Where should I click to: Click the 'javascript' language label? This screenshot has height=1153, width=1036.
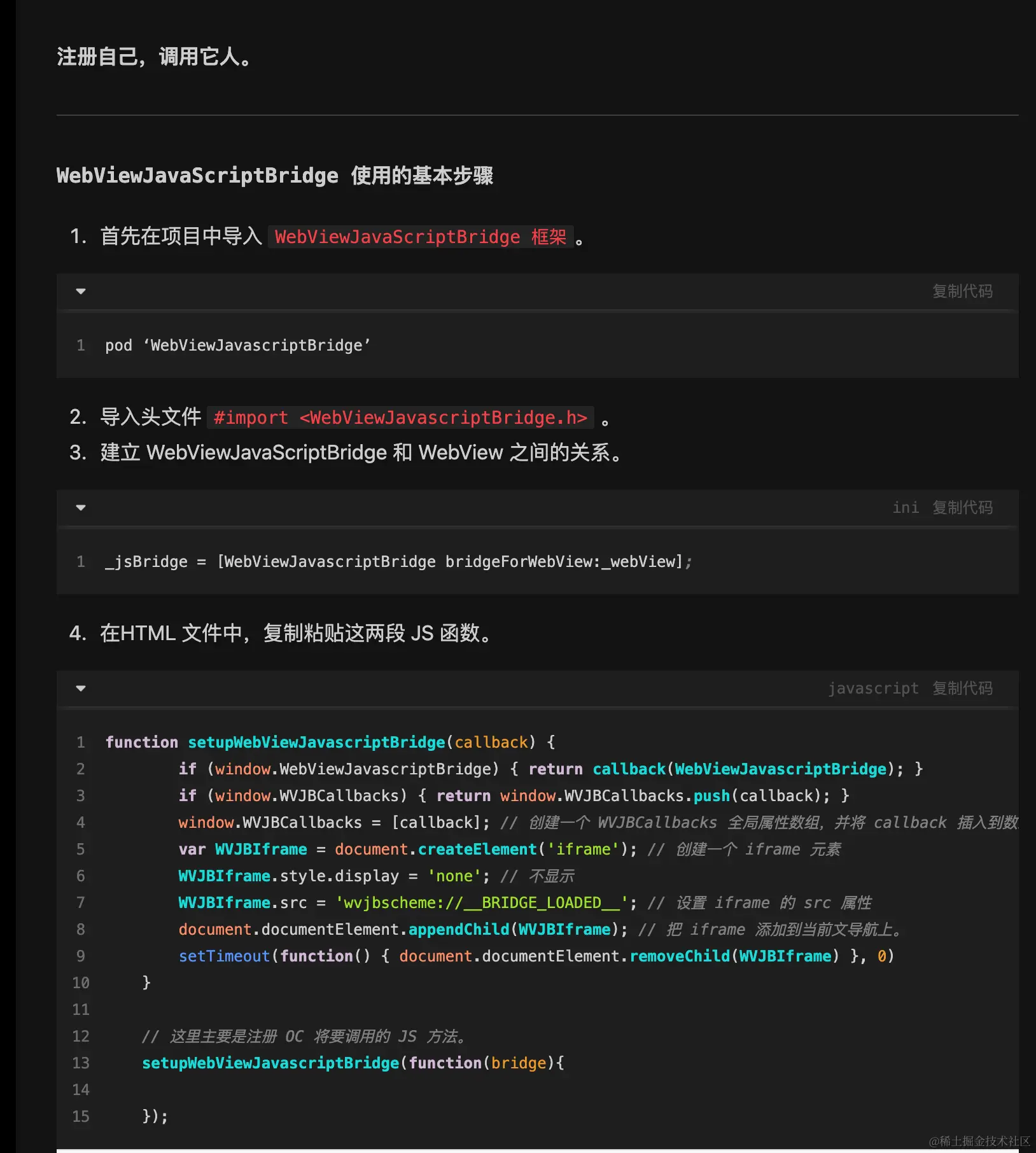[873, 688]
